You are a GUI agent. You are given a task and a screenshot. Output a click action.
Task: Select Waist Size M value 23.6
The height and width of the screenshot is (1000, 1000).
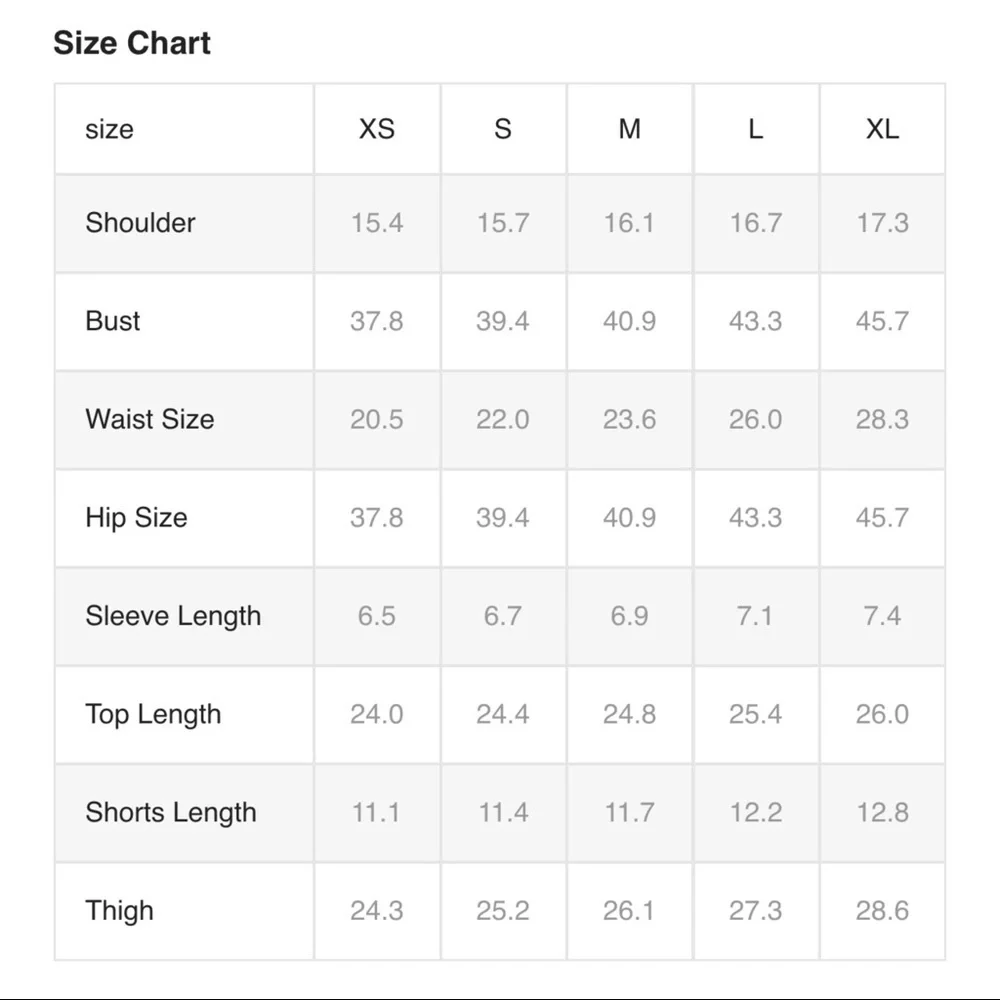coord(629,419)
